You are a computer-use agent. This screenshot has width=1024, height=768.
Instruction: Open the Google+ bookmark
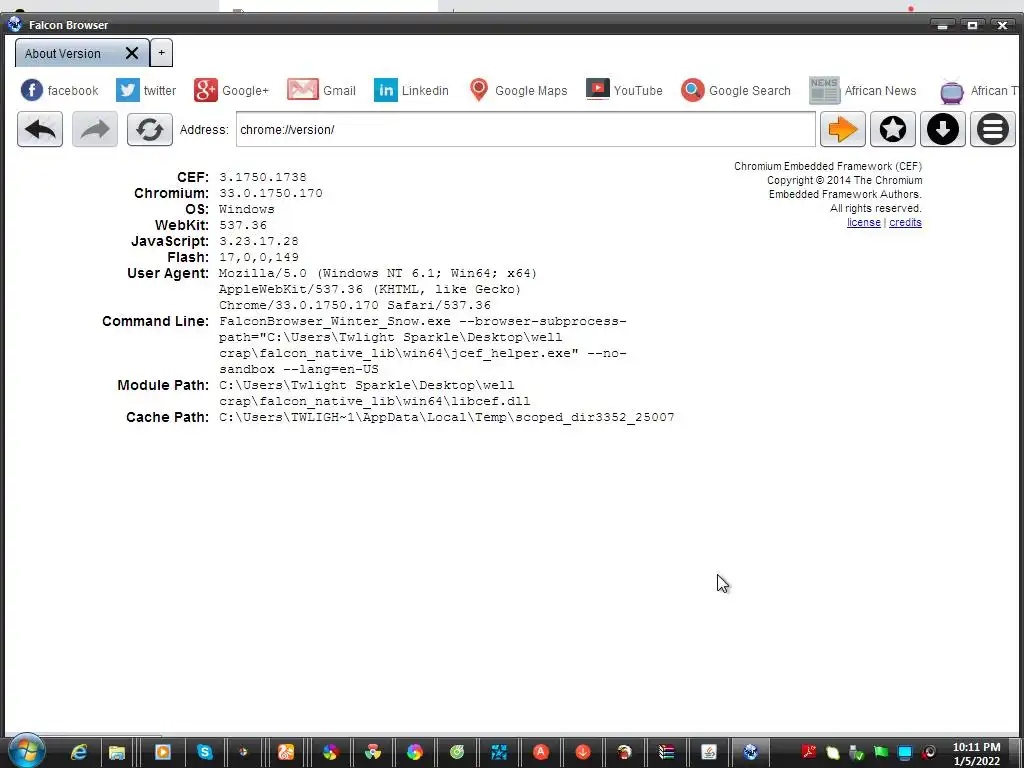point(231,90)
